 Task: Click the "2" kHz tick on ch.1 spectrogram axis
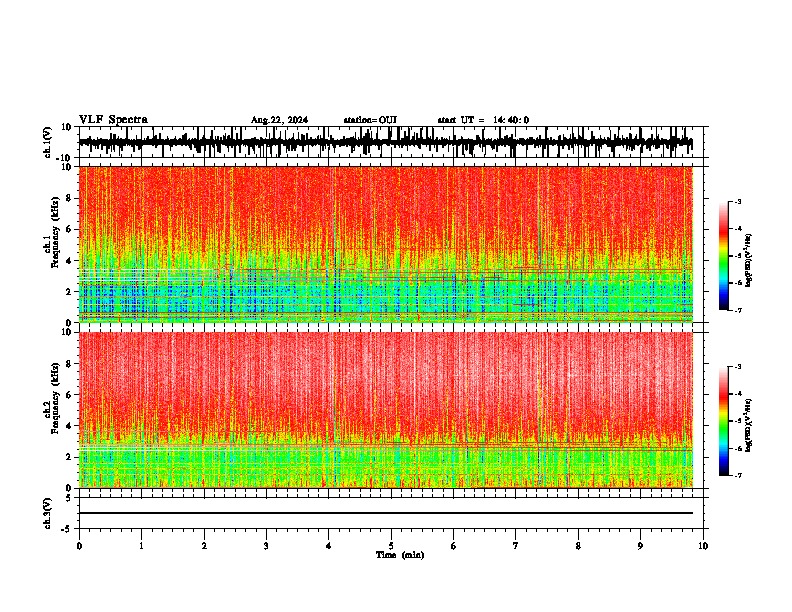[69, 292]
